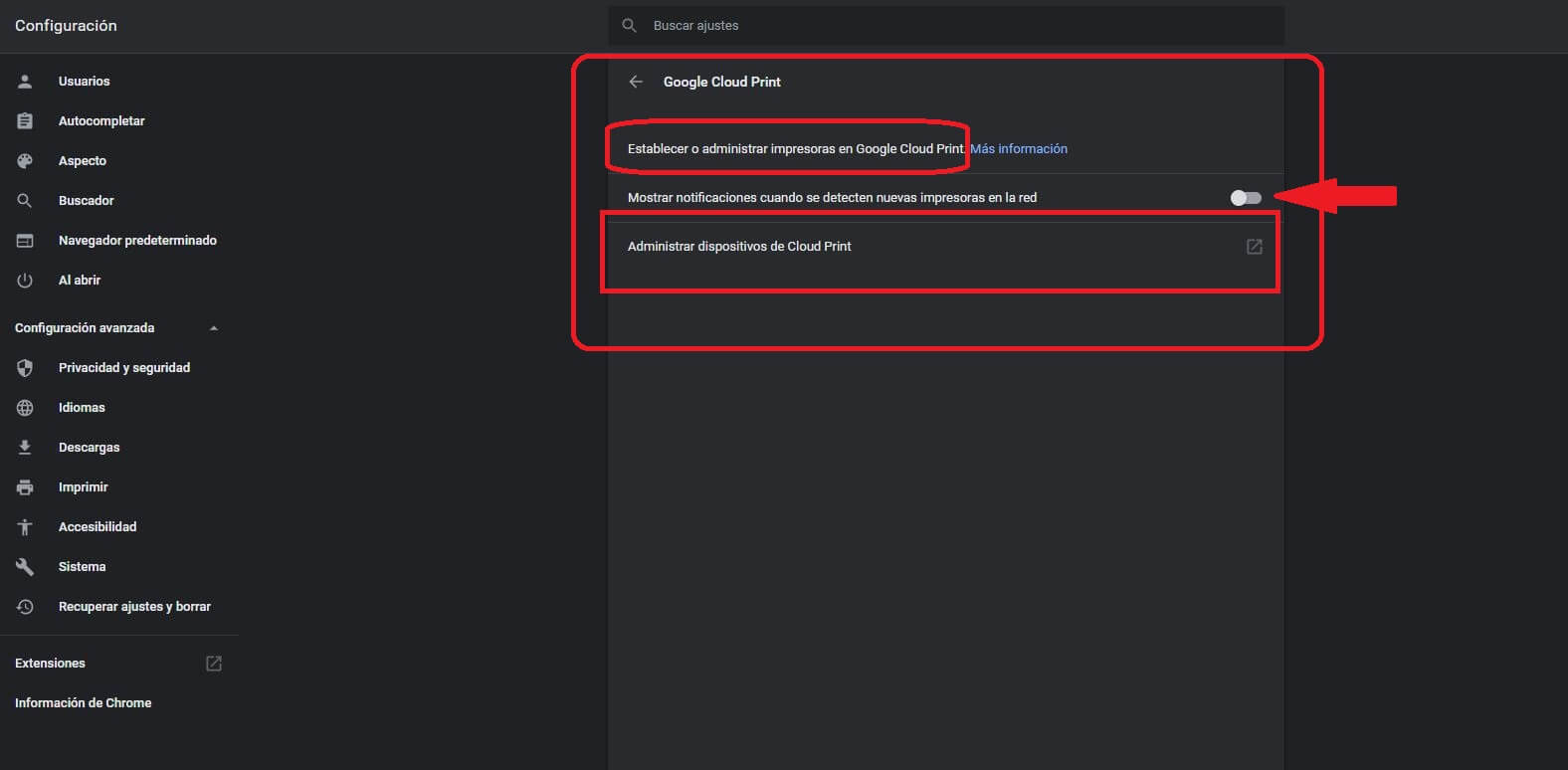
Task: Click the Descargas download icon
Action: (x=25, y=448)
